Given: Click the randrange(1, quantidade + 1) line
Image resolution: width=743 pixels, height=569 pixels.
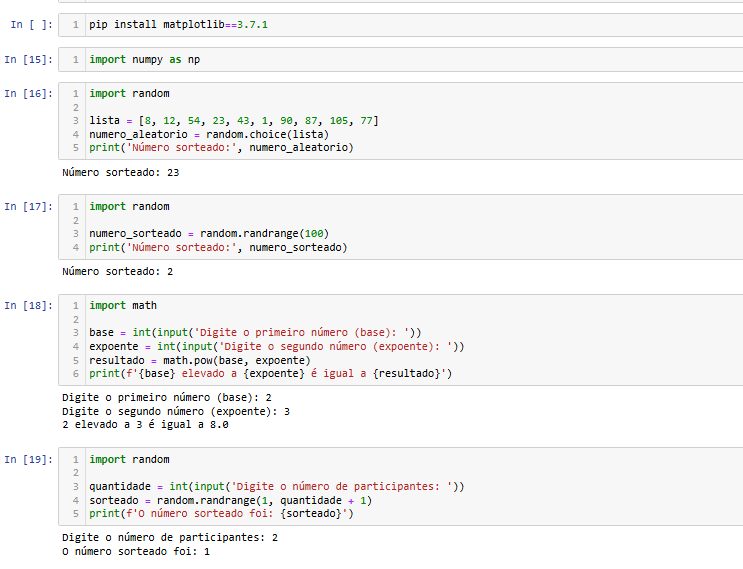Looking at the screenshot, I should [230, 500].
